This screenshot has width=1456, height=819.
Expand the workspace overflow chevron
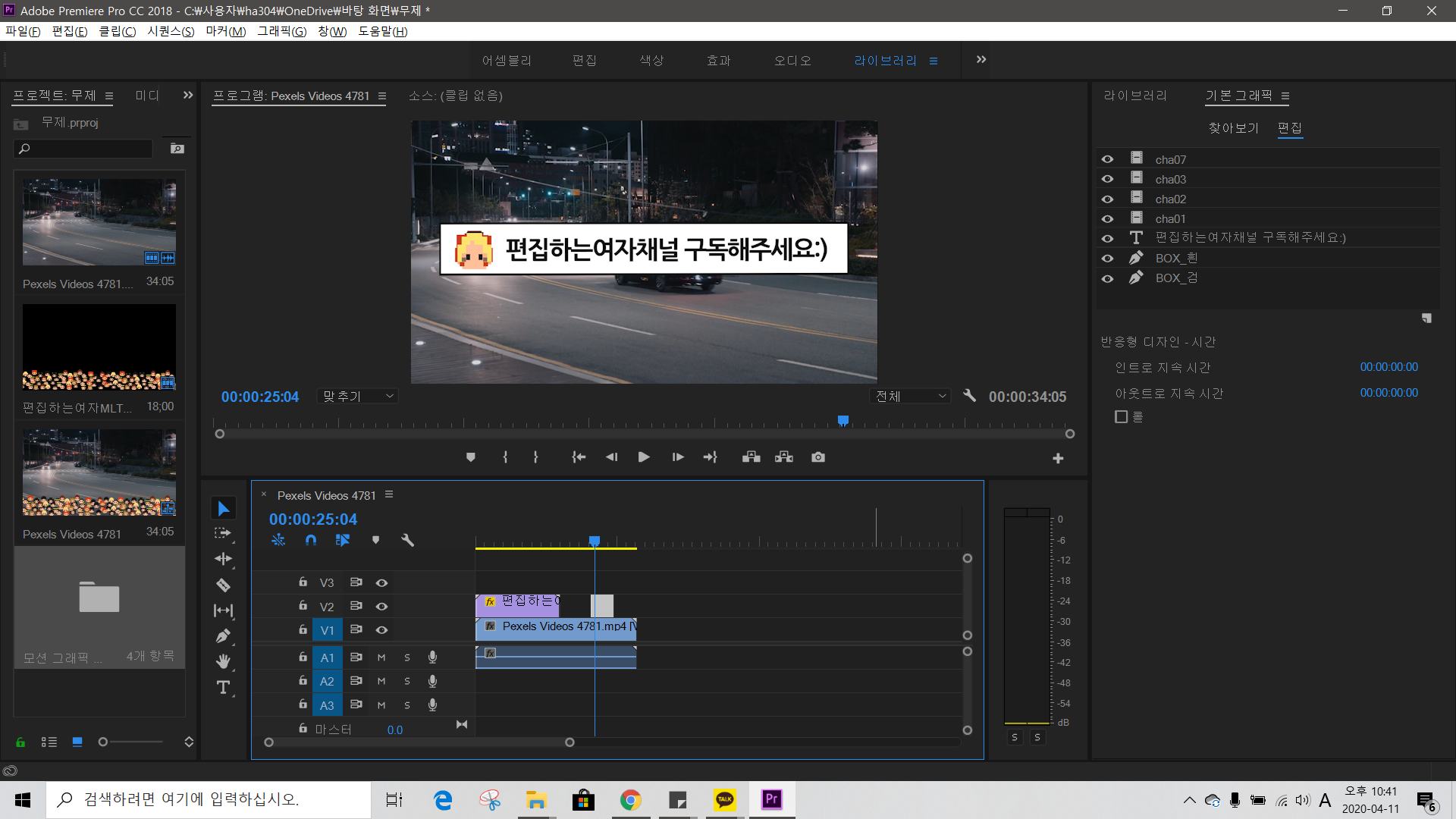click(x=981, y=60)
